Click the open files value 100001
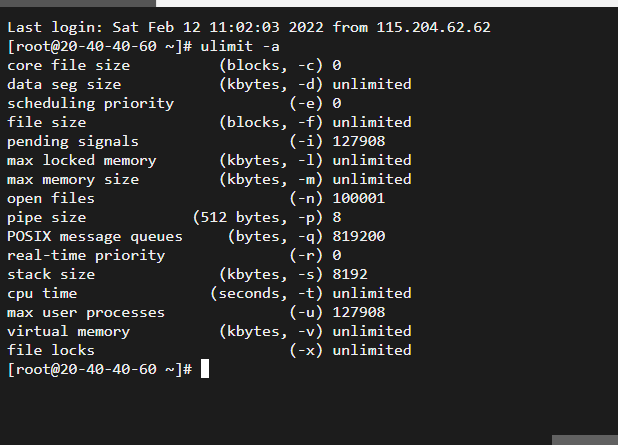 359,198
